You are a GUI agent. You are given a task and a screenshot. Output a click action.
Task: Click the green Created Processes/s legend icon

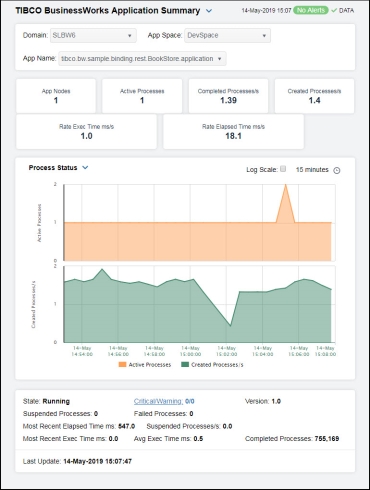pos(185,365)
